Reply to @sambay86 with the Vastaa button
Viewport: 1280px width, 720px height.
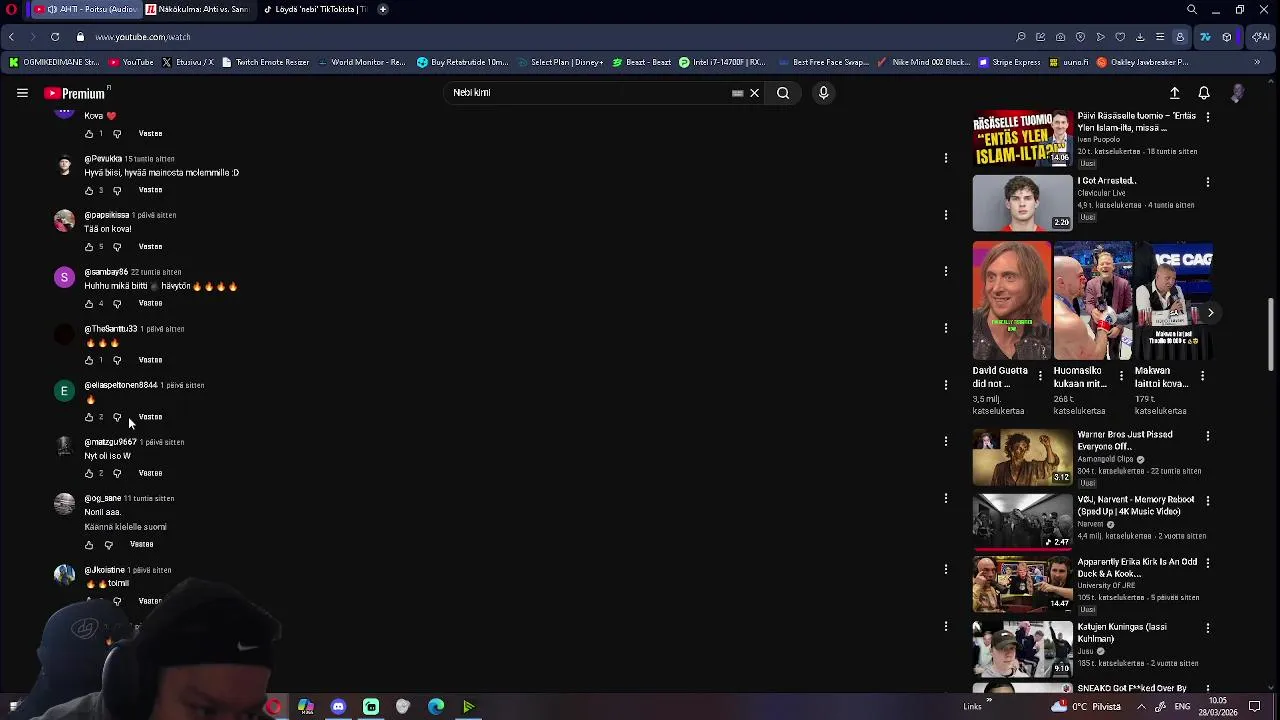150,303
